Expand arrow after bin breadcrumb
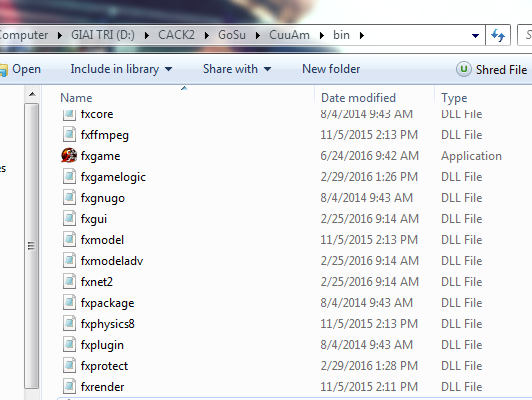The image size is (532, 400). click(362, 35)
